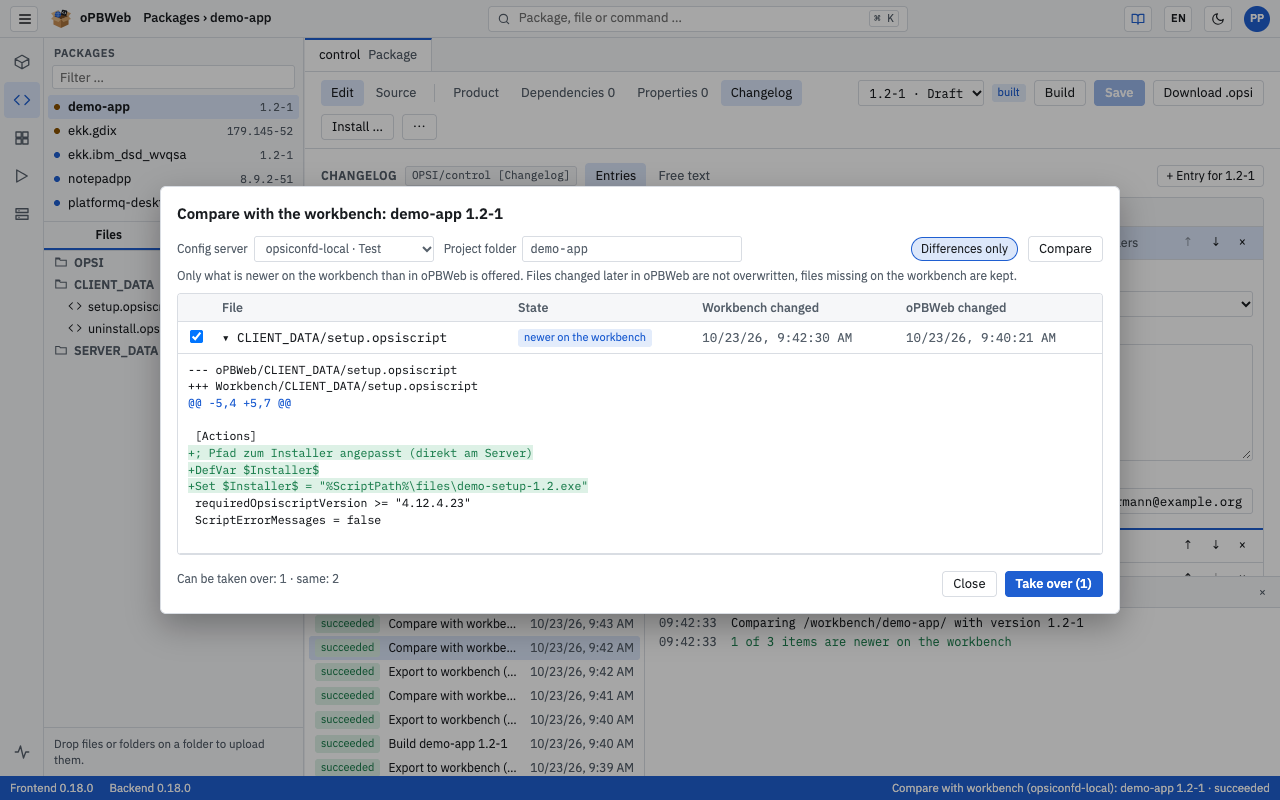The height and width of the screenshot is (800, 1280).
Task: Close the compare dialog with Close
Action: tap(969, 584)
